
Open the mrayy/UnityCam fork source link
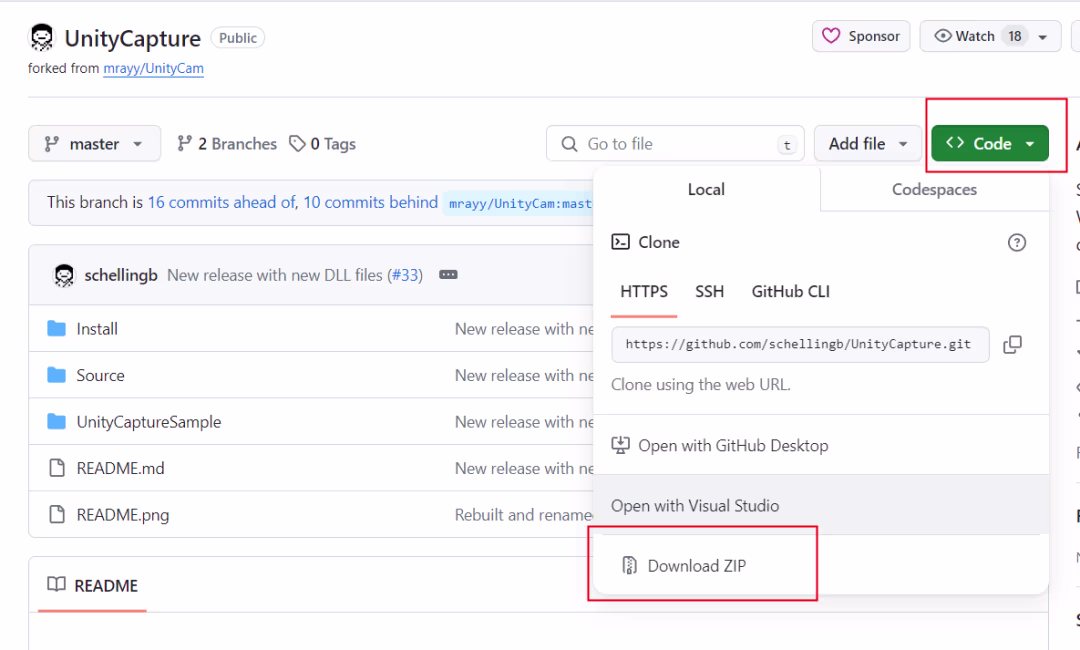(x=154, y=68)
